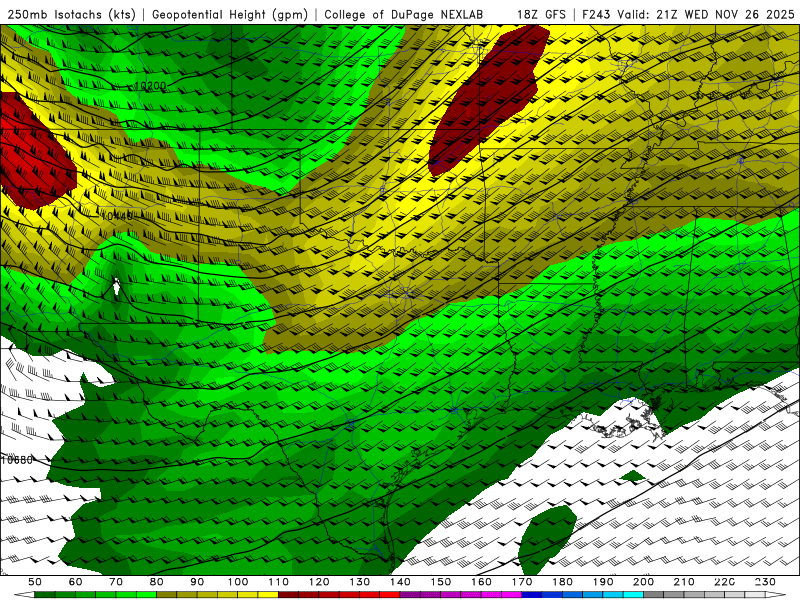
Task: Click the 150 value on the color scale
Action: point(441,582)
